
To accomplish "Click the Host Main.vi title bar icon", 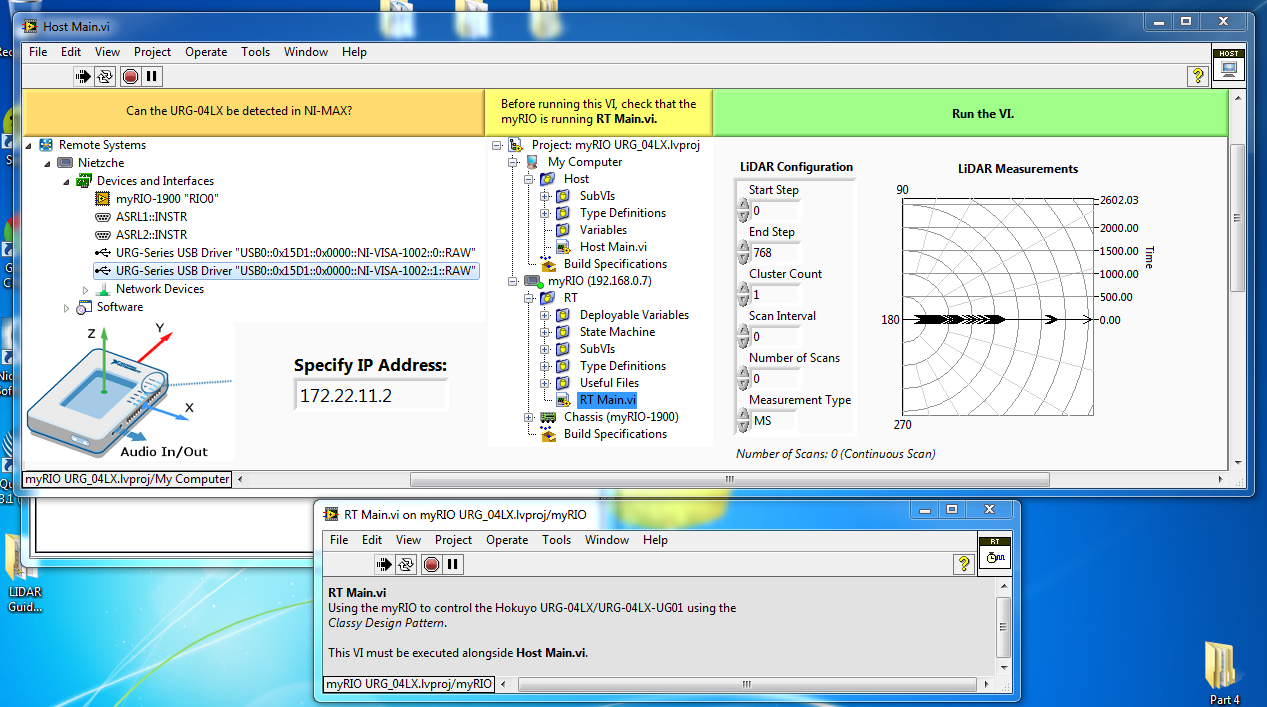I will [x=30, y=25].
